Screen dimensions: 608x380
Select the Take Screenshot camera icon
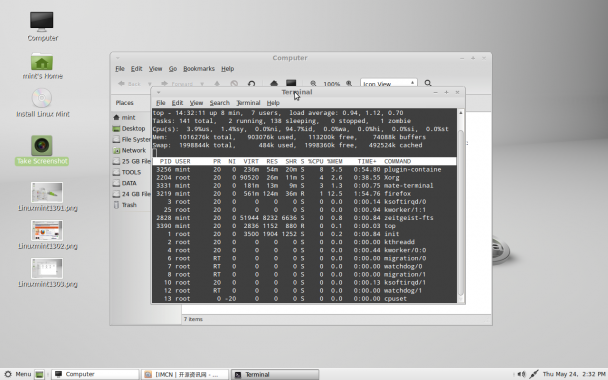(x=42, y=145)
